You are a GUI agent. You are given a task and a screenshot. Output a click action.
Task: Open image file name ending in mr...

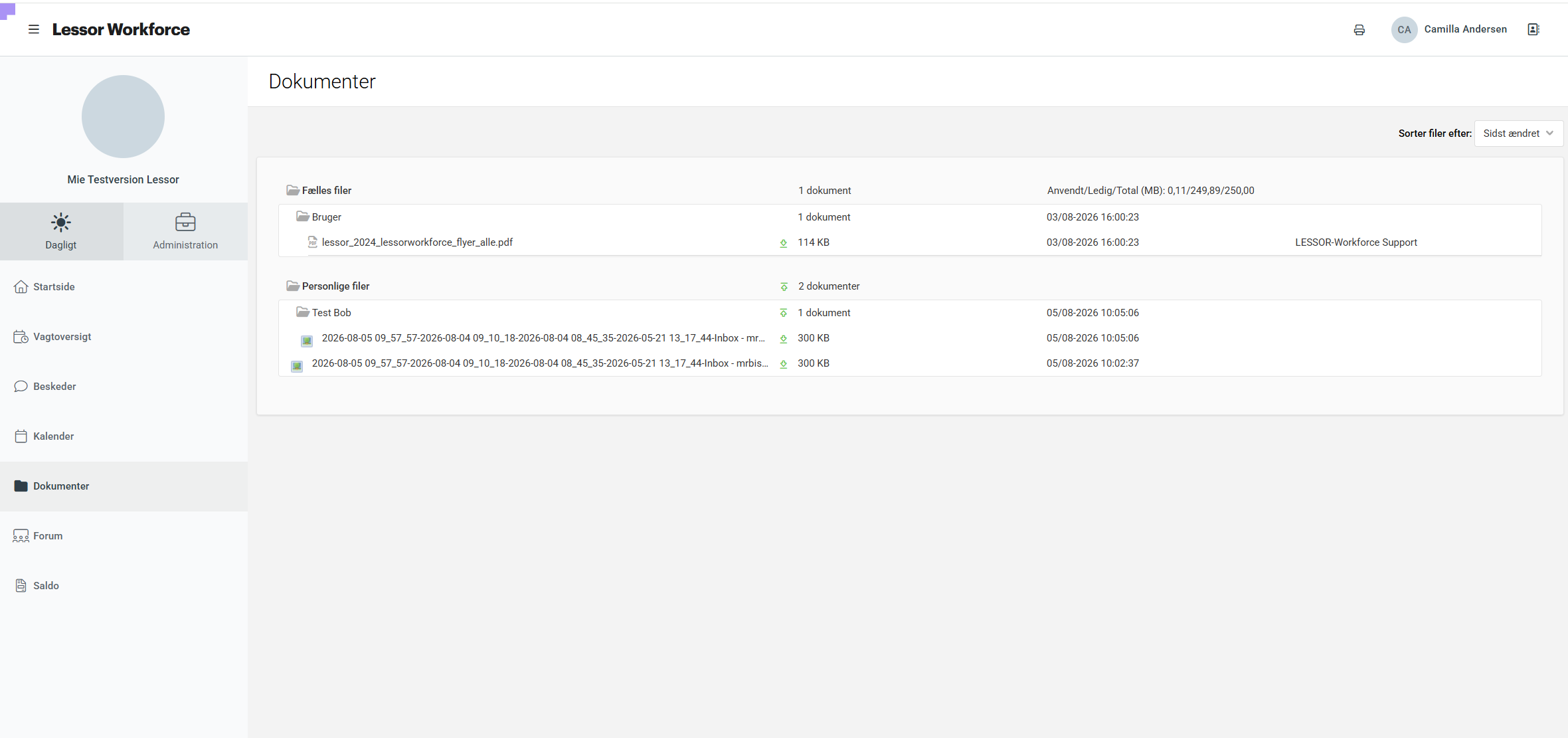pyautogui.click(x=543, y=338)
